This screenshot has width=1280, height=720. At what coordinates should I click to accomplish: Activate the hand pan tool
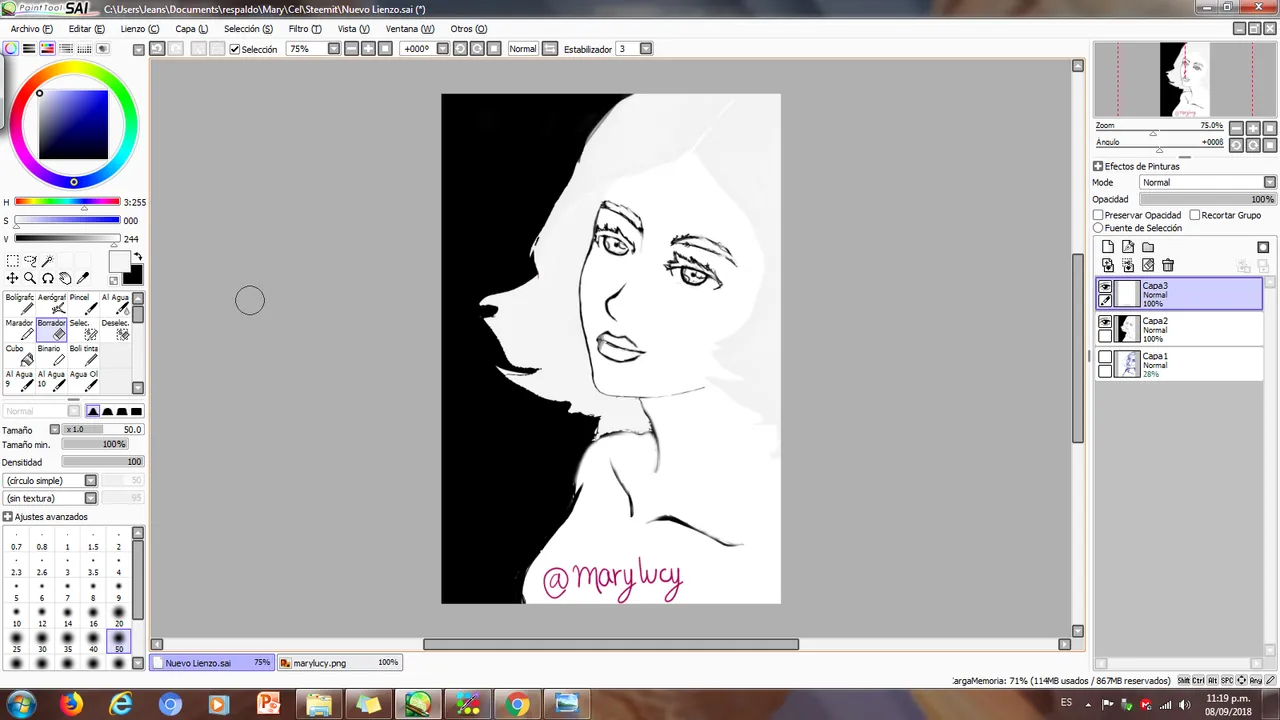tap(65, 279)
